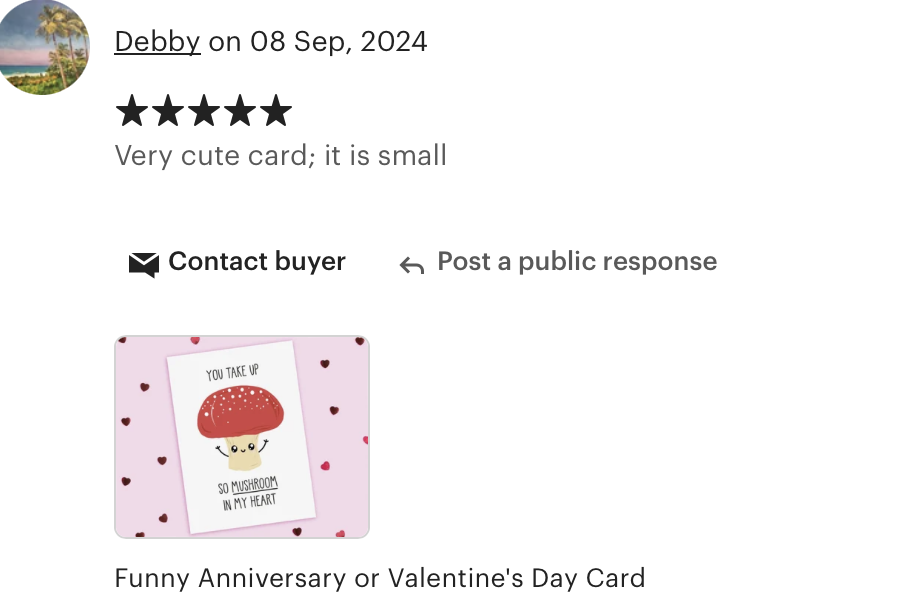Viewport: 920px width, 598px height.
Task: Open Funny Anniversary or Valentine's Day Card listing
Action: click(380, 578)
